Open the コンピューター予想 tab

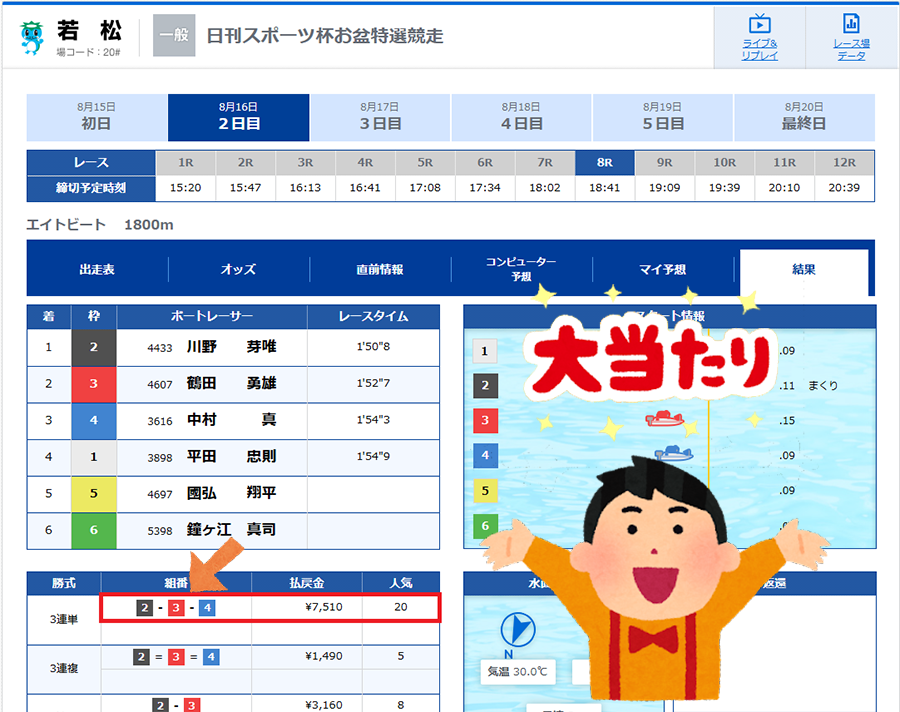pos(521,269)
